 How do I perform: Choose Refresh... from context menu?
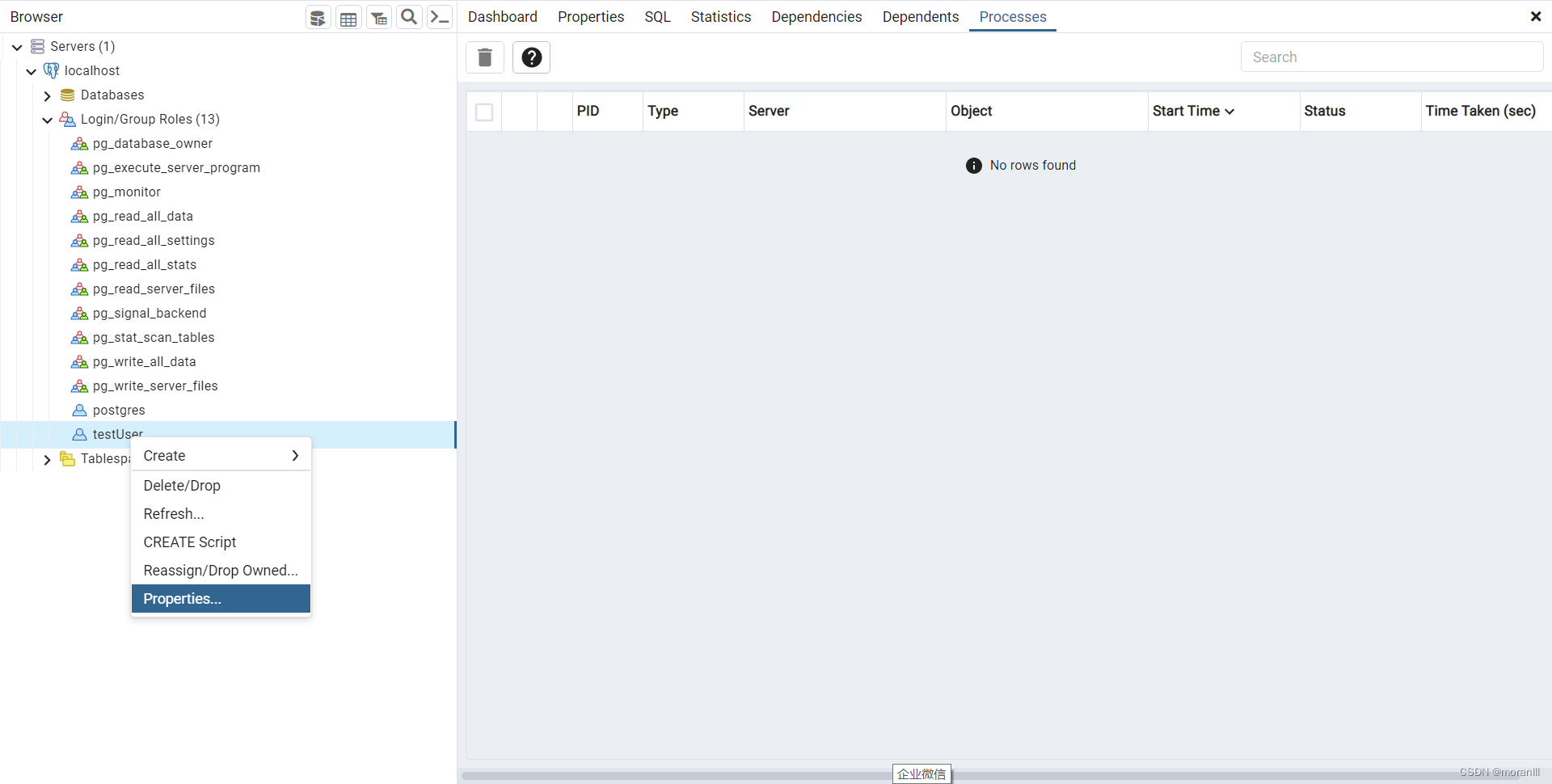click(221, 514)
